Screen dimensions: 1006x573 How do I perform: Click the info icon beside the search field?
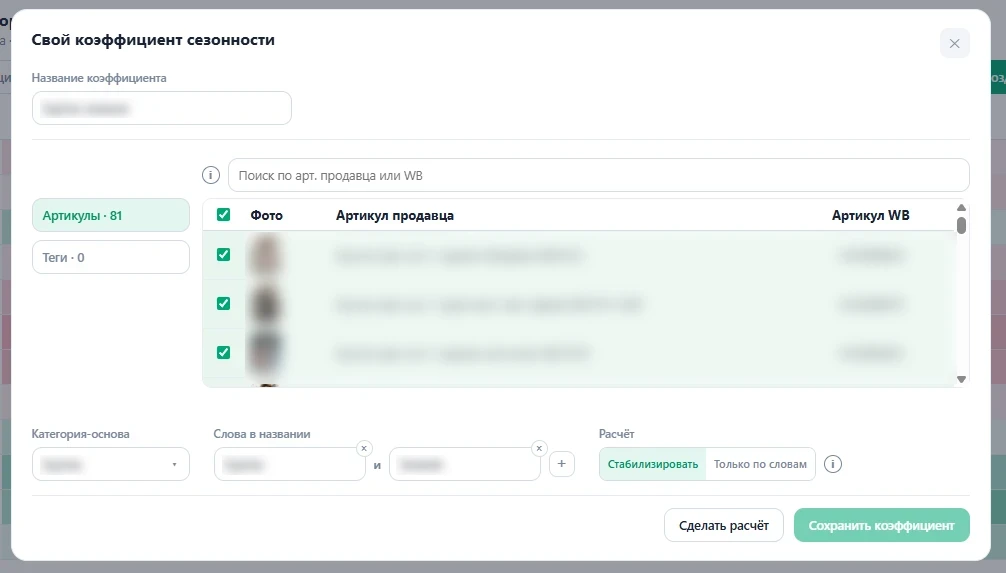point(210,175)
